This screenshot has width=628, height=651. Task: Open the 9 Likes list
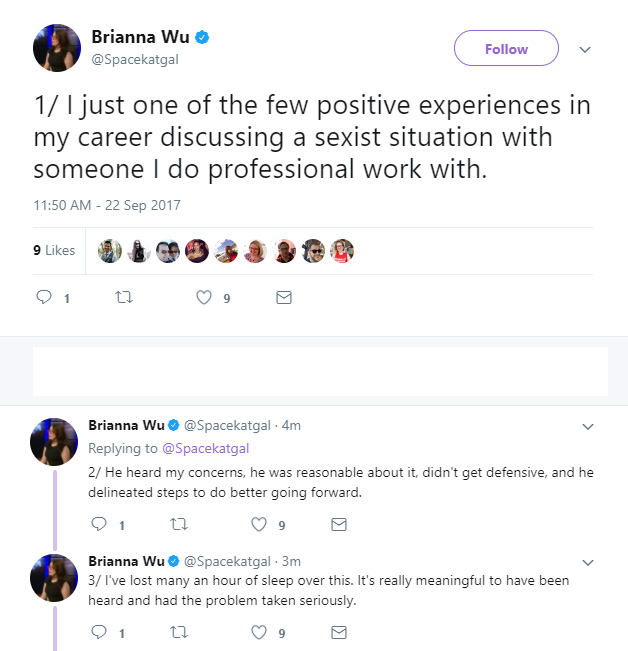[54, 250]
